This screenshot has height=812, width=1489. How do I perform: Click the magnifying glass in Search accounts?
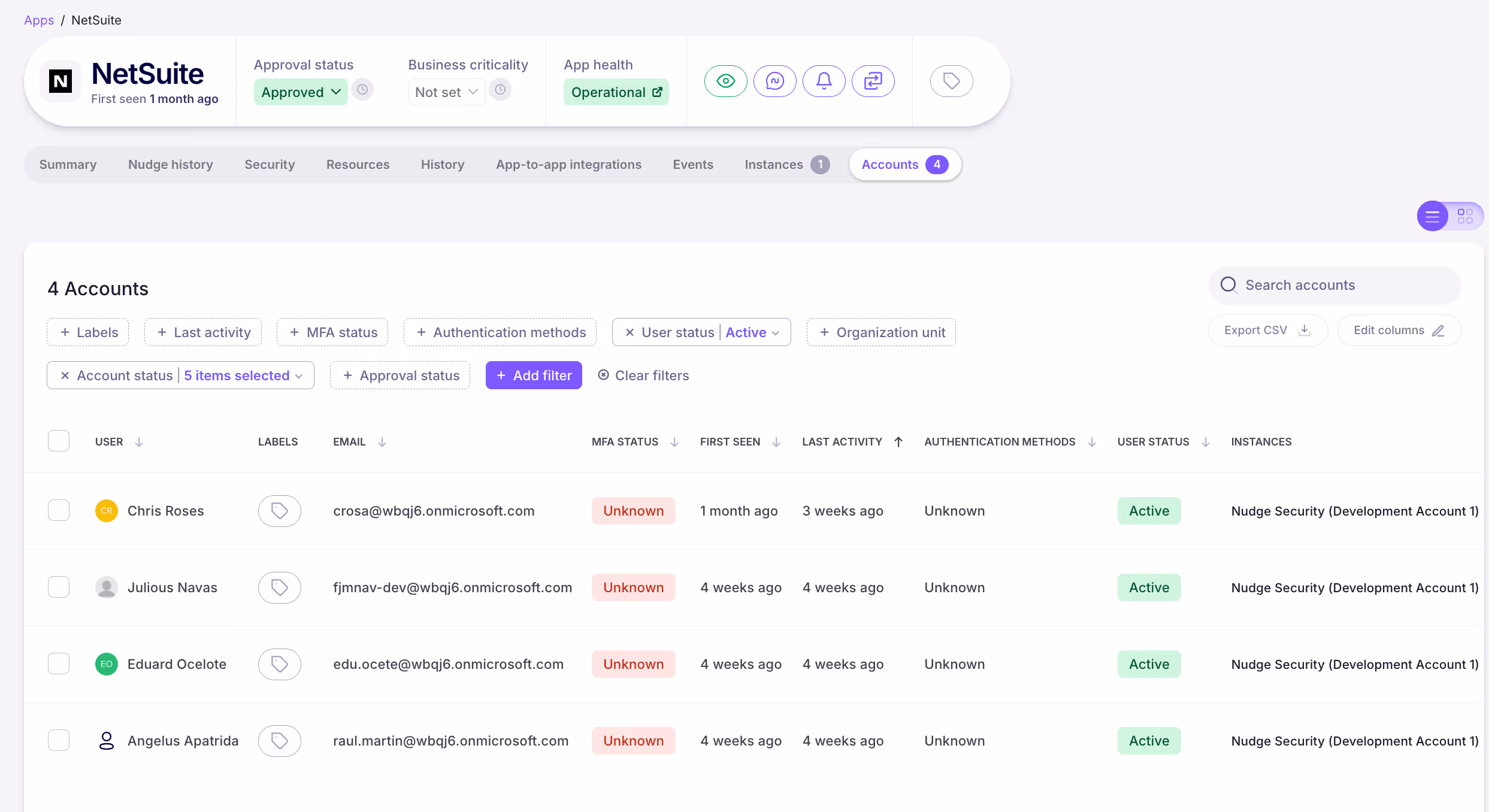click(1229, 285)
